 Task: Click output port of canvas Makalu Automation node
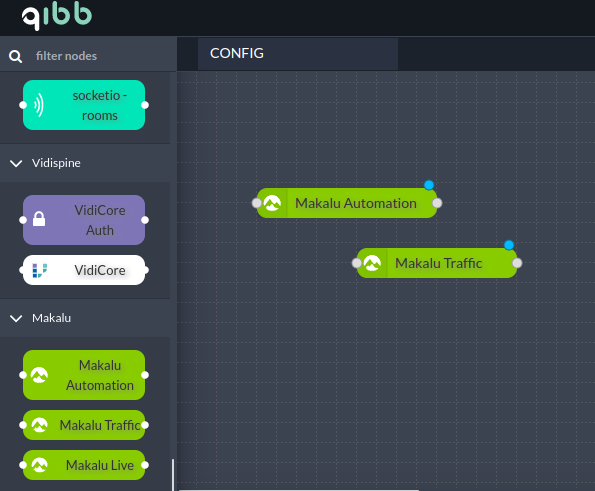[437, 203]
